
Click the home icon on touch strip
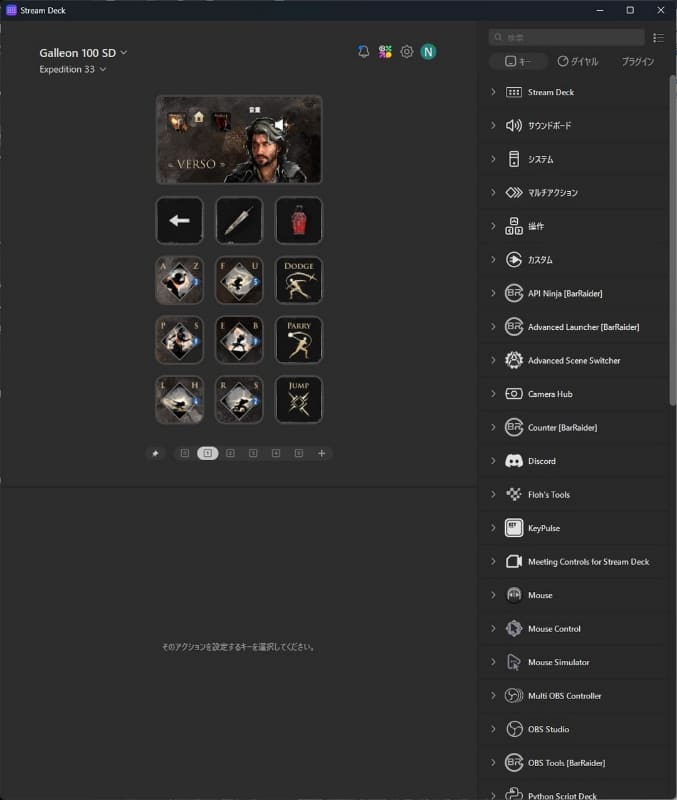point(198,117)
